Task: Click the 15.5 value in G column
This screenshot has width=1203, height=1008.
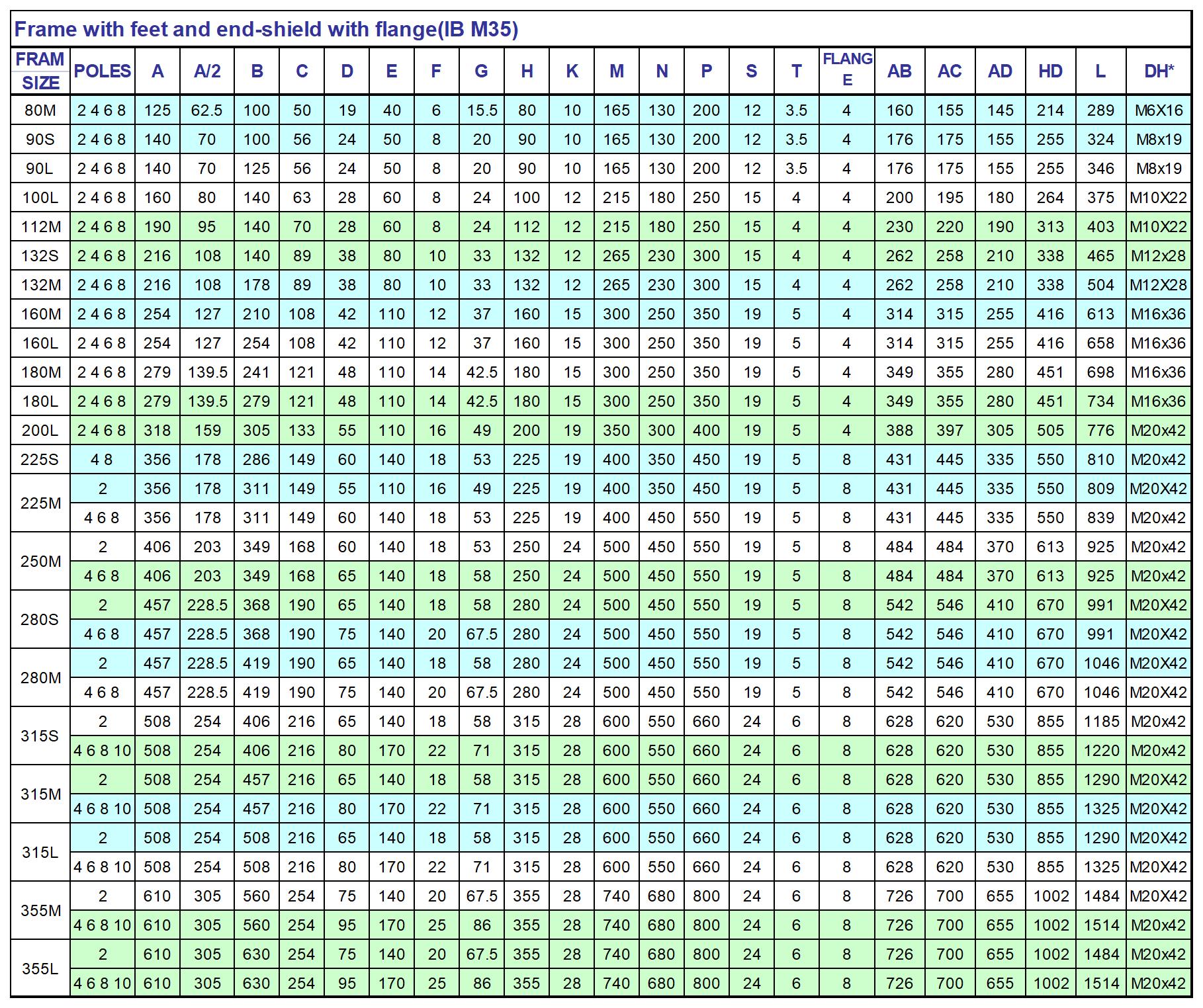Action: (x=482, y=110)
